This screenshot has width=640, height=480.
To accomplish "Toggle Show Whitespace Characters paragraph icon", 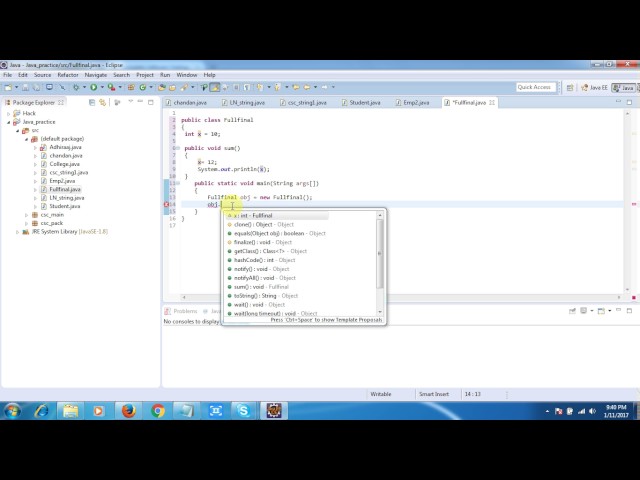I will pos(247,87).
